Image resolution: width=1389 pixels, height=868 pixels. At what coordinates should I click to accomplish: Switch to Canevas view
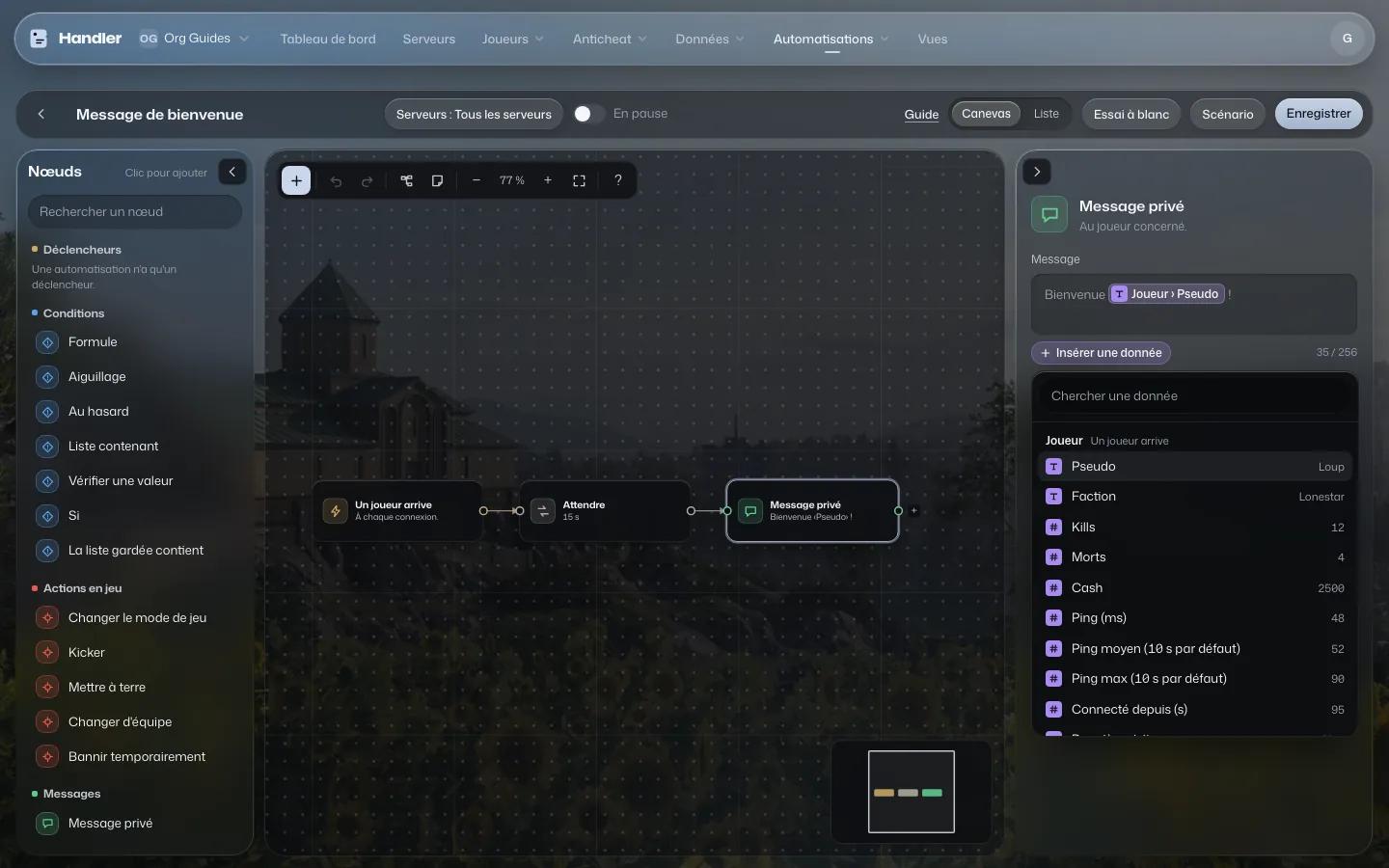click(986, 114)
